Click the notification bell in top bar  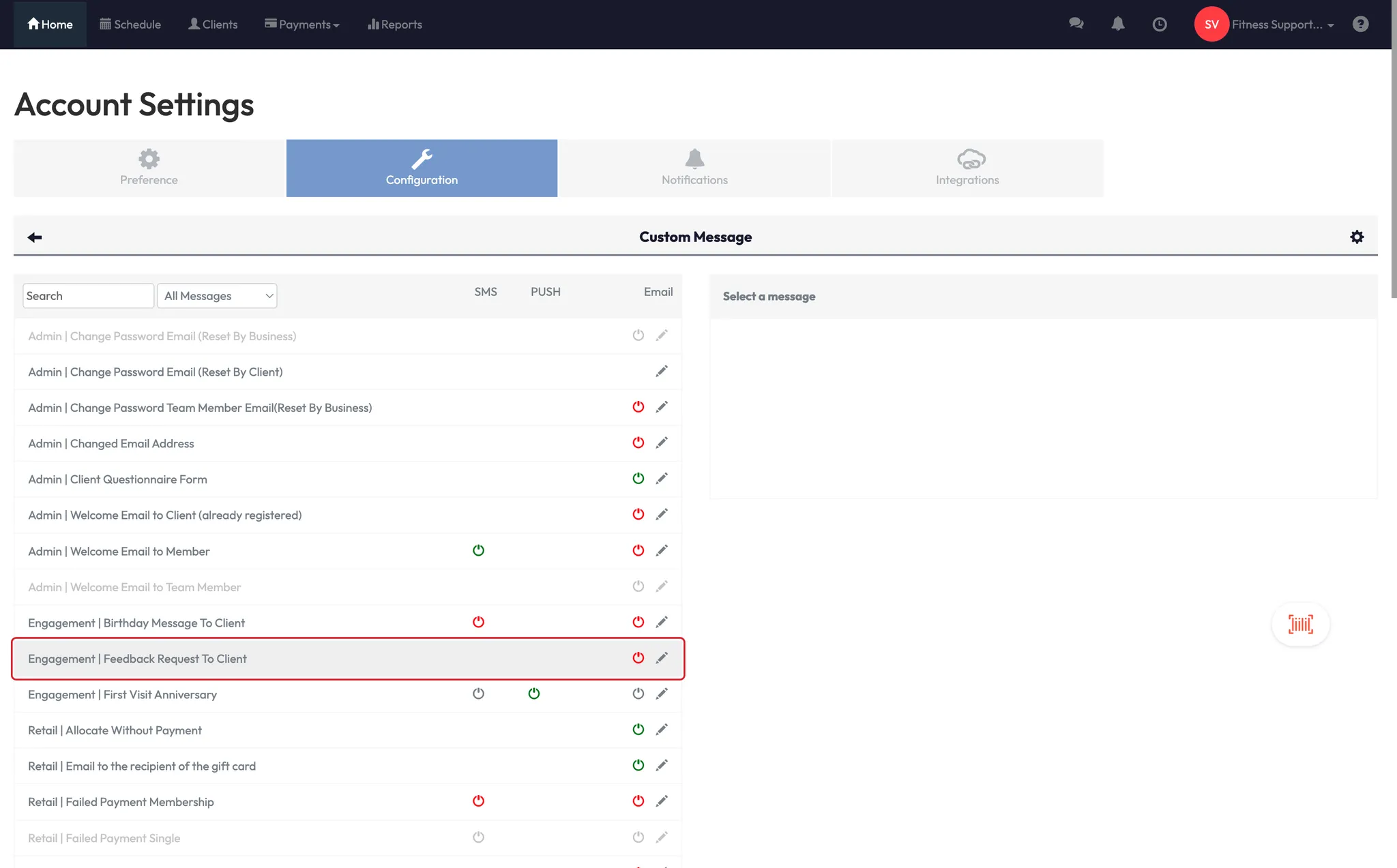pyautogui.click(x=1117, y=24)
